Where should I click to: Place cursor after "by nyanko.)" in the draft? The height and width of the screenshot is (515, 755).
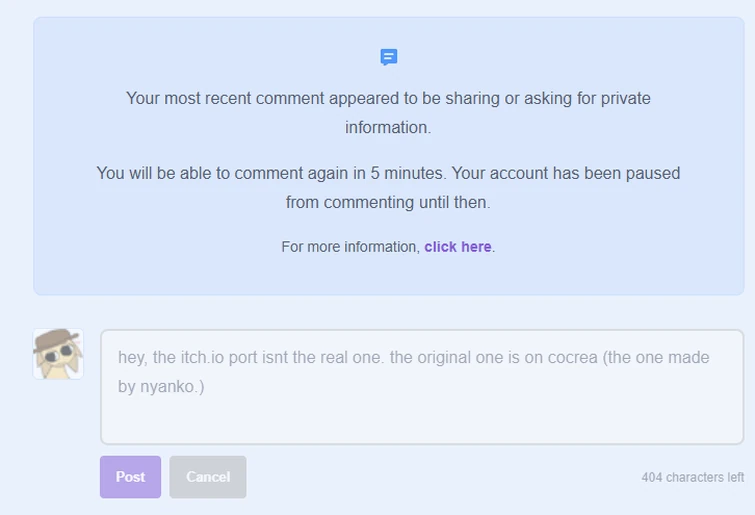pyautogui.click(x=205, y=386)
